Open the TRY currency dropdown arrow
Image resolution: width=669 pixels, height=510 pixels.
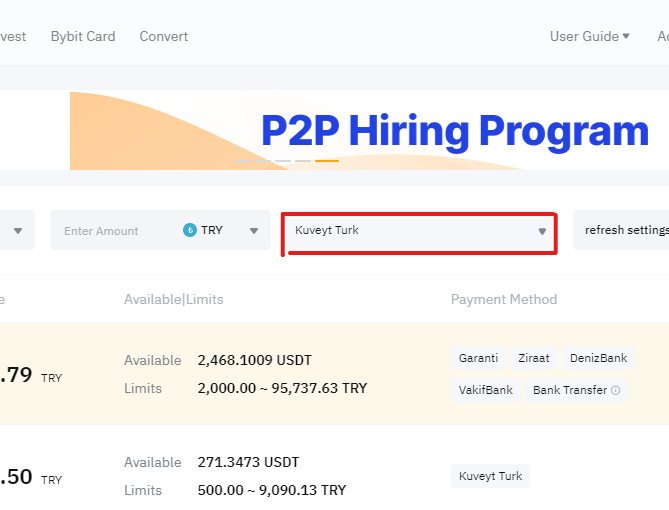[x=254, y=231]
